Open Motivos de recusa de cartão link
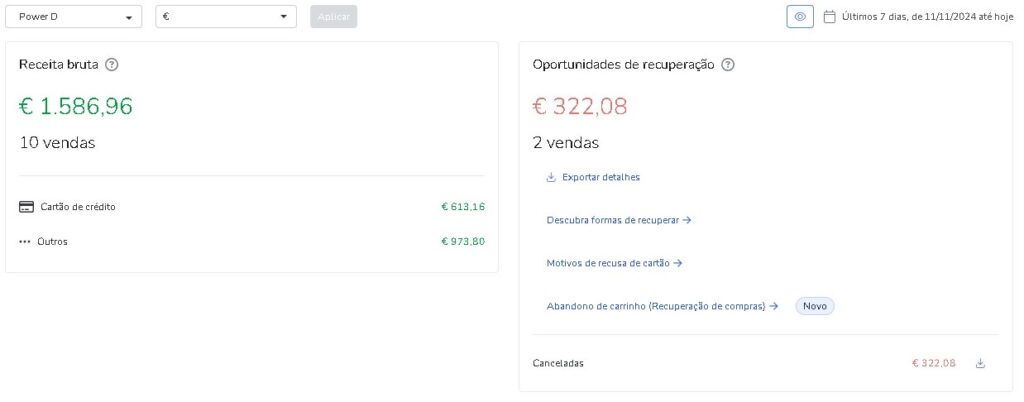Screen dimensions: 1024x402 coord(614,263)
